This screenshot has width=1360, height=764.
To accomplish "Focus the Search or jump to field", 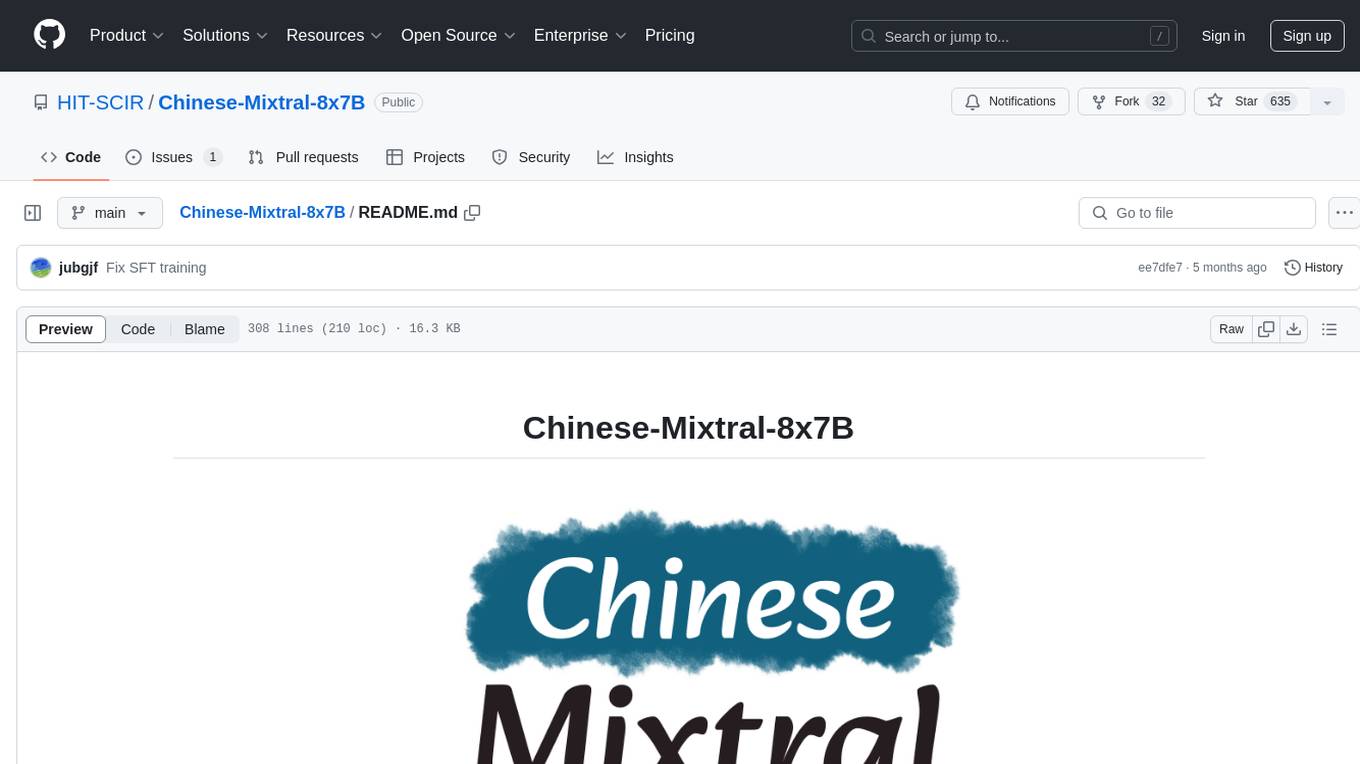I will pos(1014,36).
